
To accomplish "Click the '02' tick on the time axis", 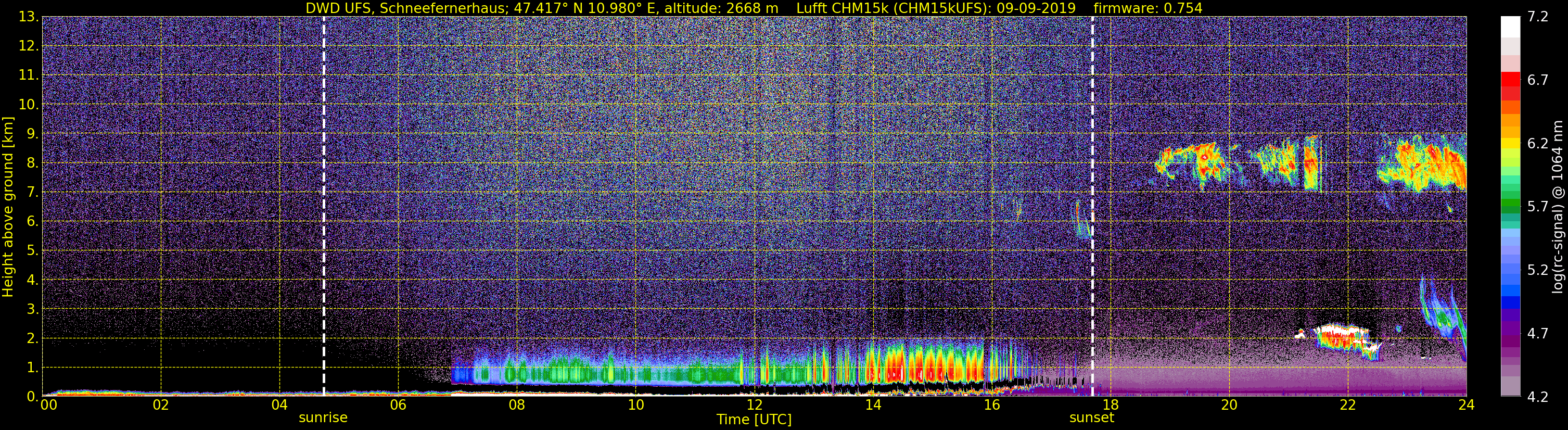I will pyautogui.click(x=161, y=405).
